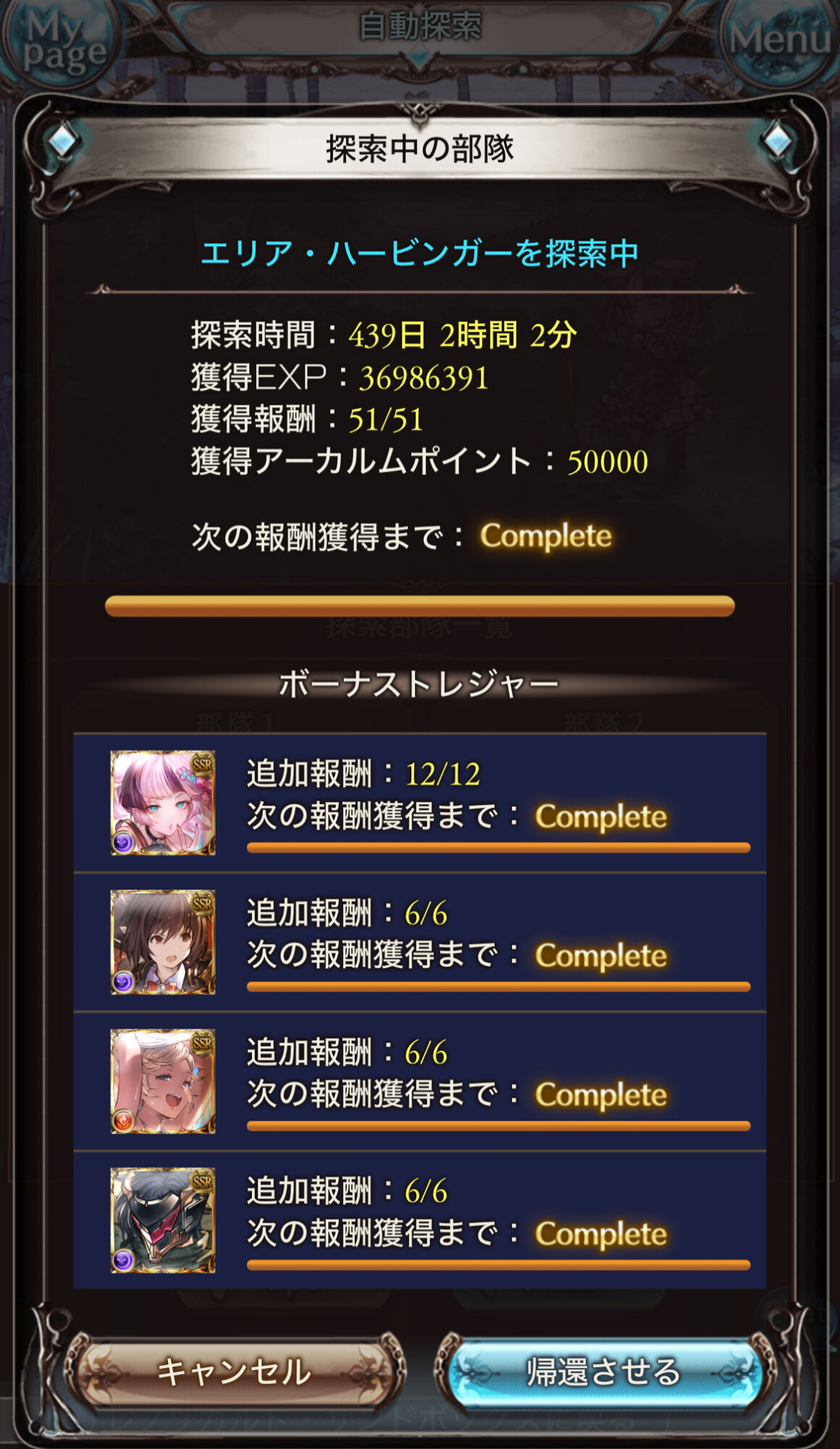
Task: Click the left diamond gem ornament
Action: coord(62,141)
